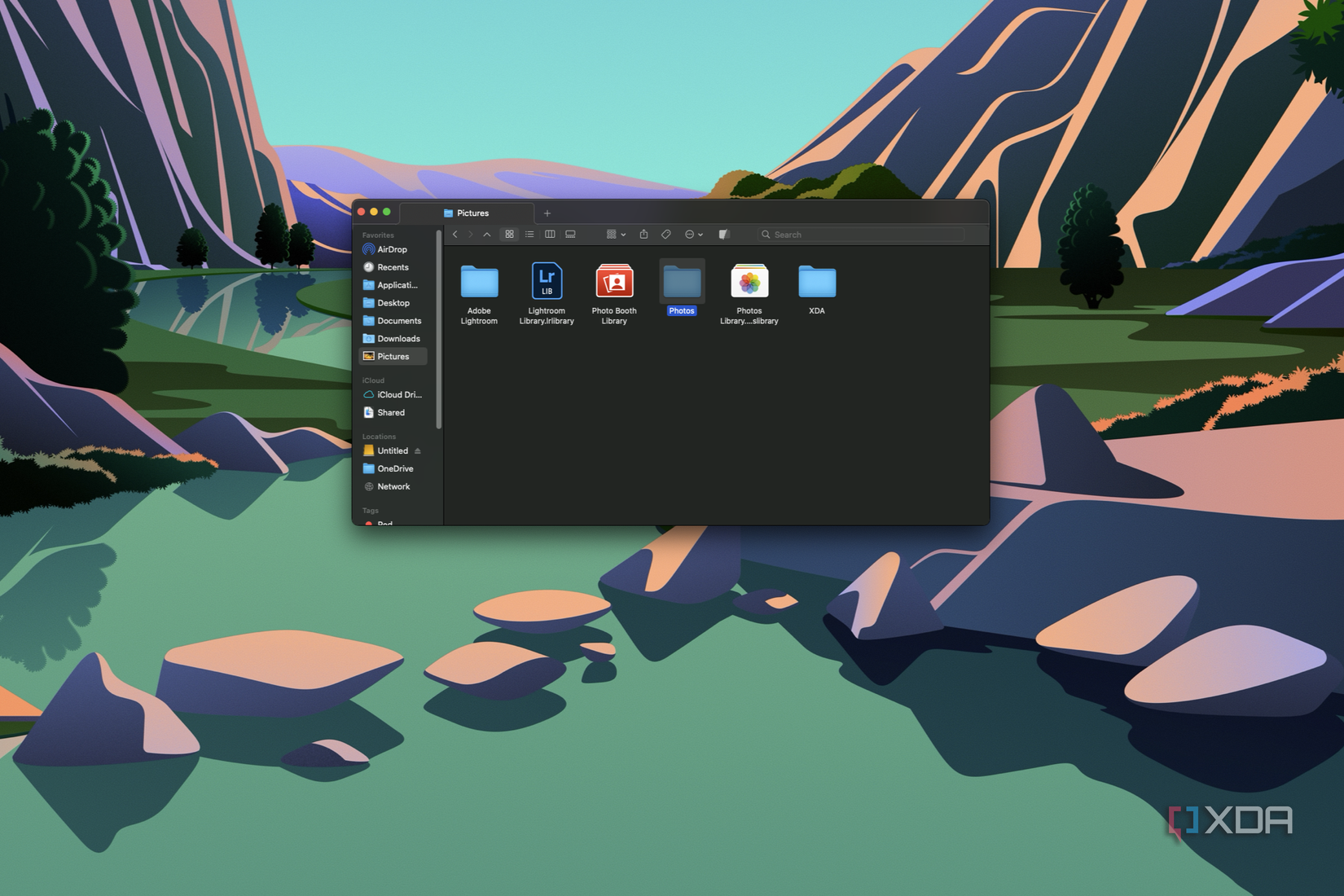Open AirDrop from the sidebar
This screenshot has width=1344, height=896.
pyautogui.click(x=390, y=249)
